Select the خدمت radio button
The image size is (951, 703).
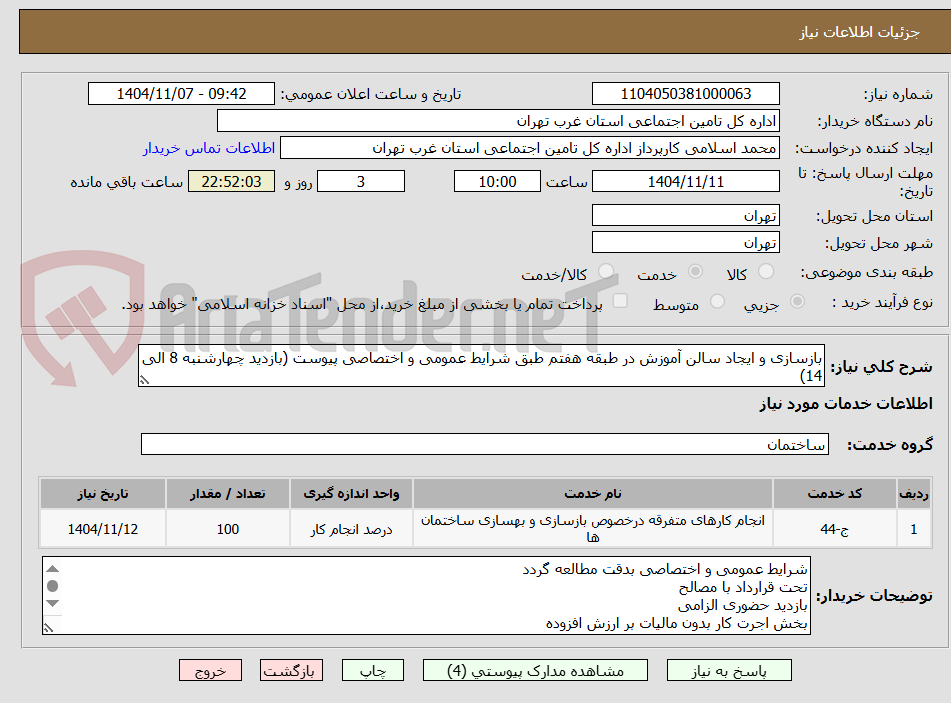pyautogui.click(x=695, y=272)
